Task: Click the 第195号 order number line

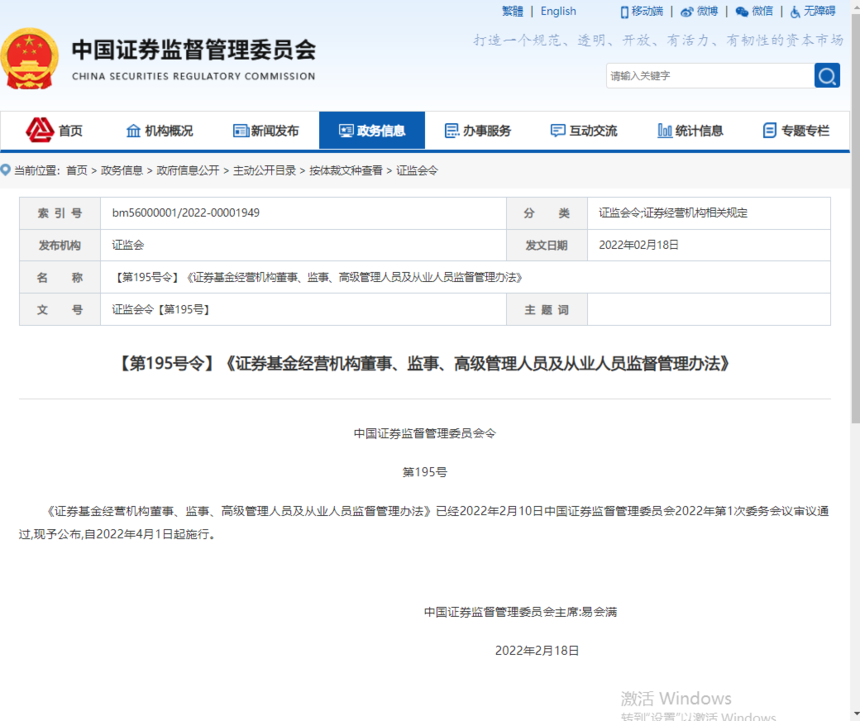Action: [x=425, y=472]
